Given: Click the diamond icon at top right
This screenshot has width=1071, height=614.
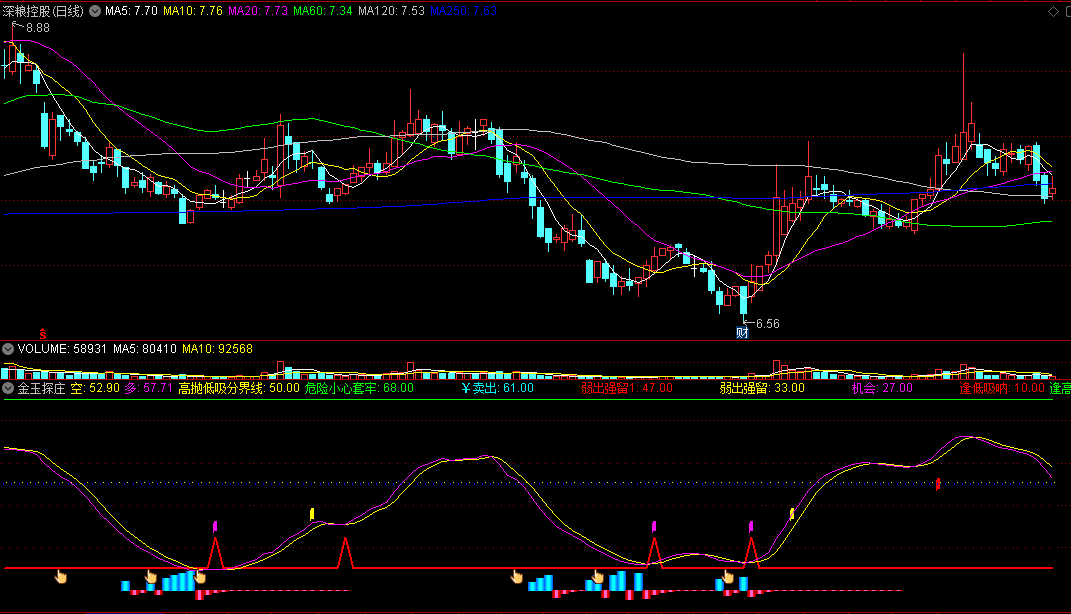Looking at the screenshot, I should click(x=1053, y=11).
